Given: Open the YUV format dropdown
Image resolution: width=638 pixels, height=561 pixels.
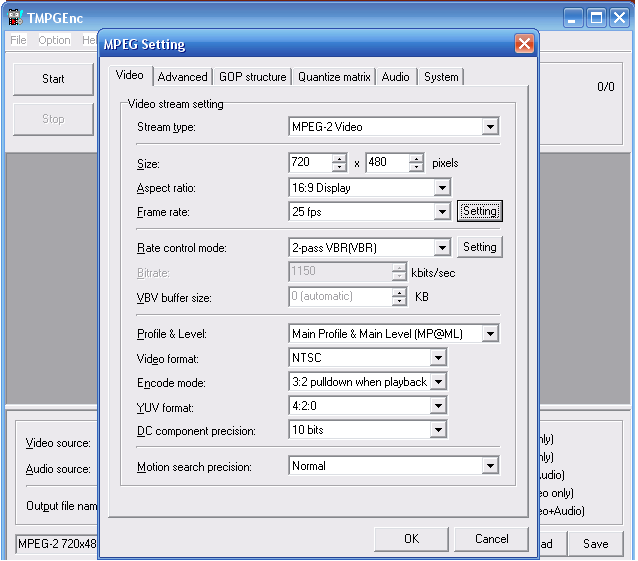Looking at the screenshot, I should tap(438, 406).
